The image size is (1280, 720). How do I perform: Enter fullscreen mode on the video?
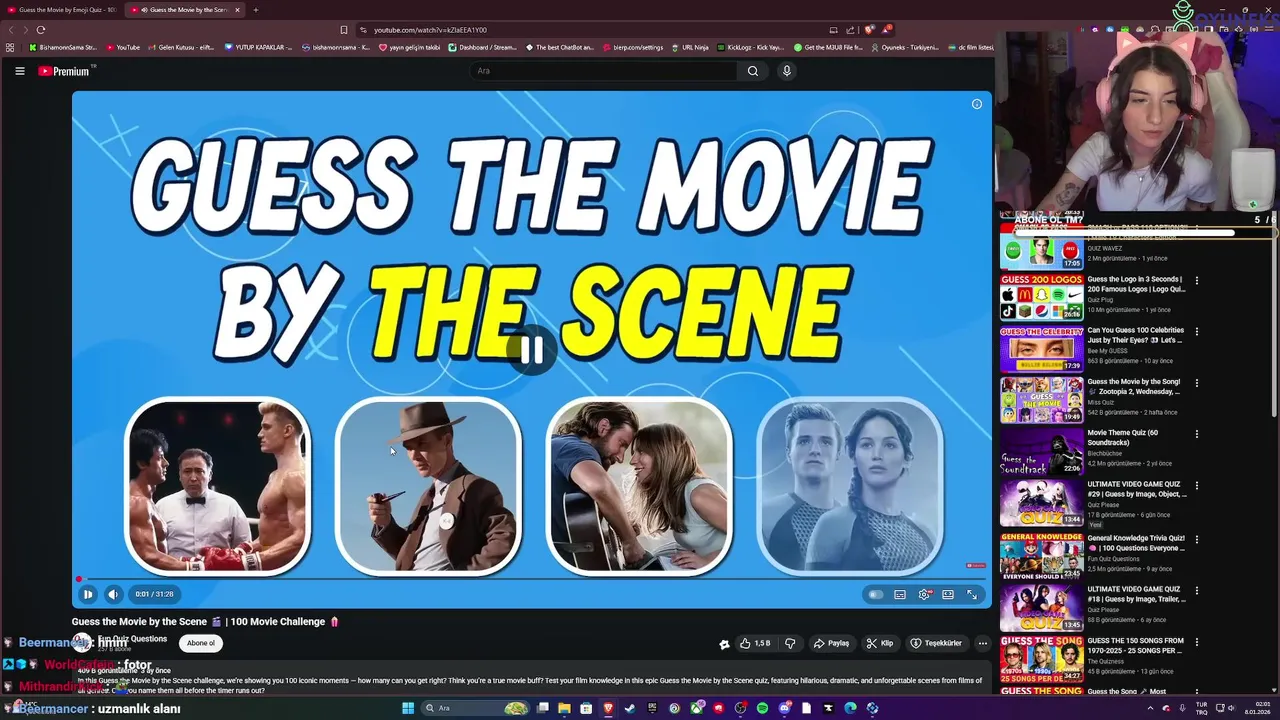coord(972,595)
